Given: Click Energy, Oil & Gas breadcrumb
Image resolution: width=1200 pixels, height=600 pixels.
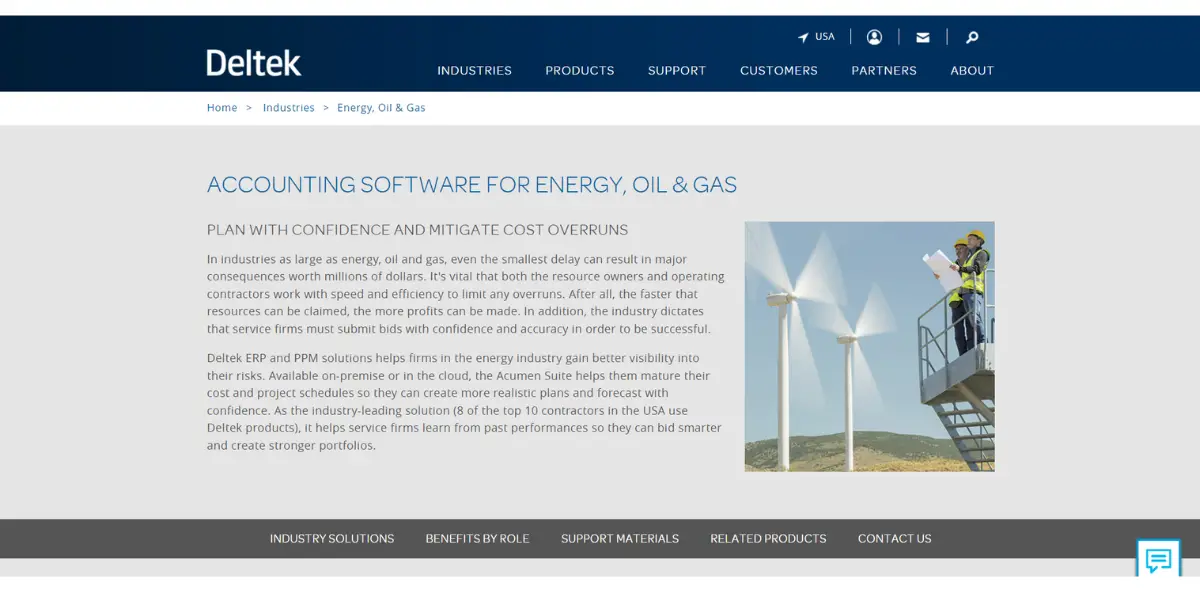Looking at the screenshot, I should (381, 108).
